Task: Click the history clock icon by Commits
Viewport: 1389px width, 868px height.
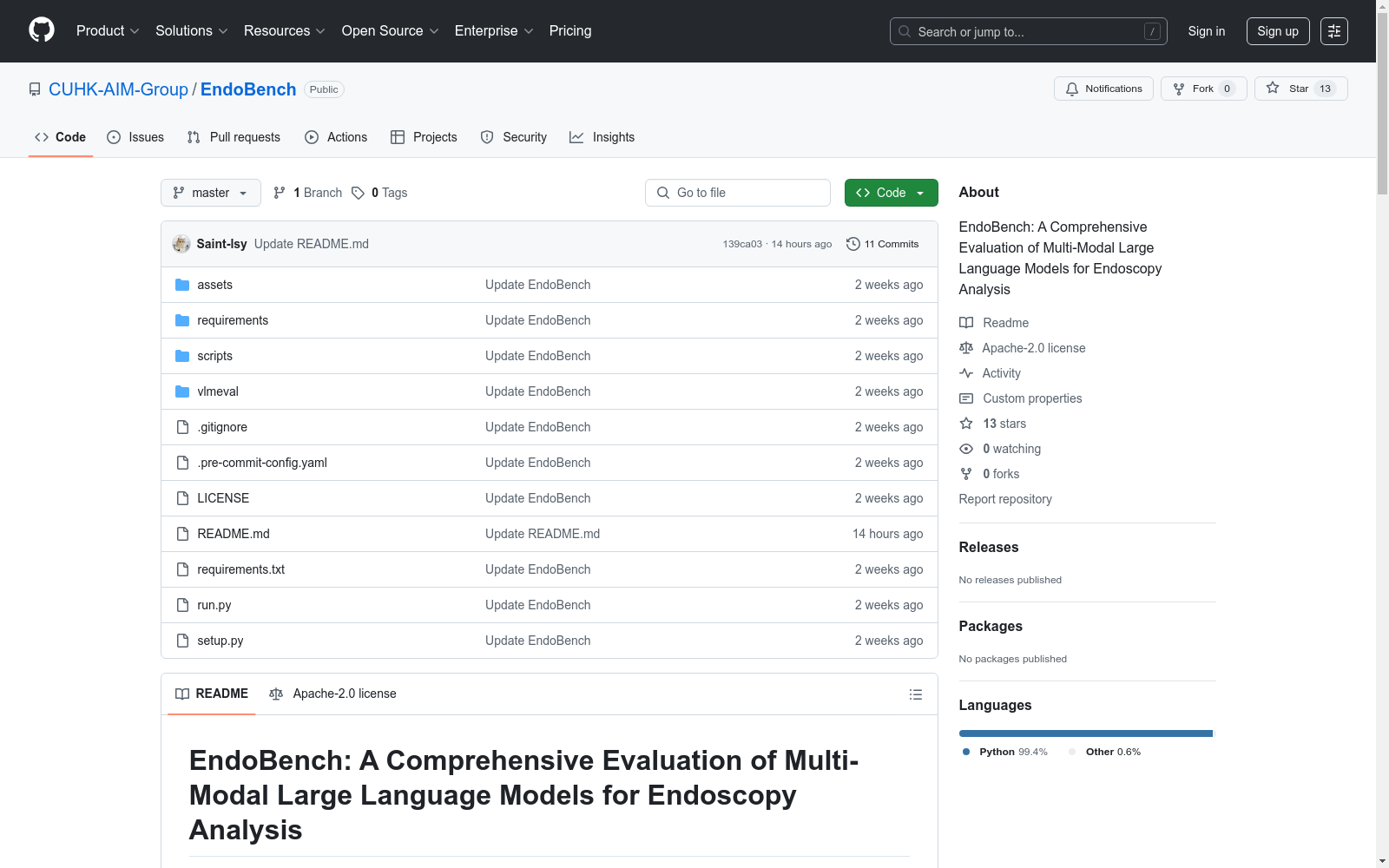Action: coord(853,244)
